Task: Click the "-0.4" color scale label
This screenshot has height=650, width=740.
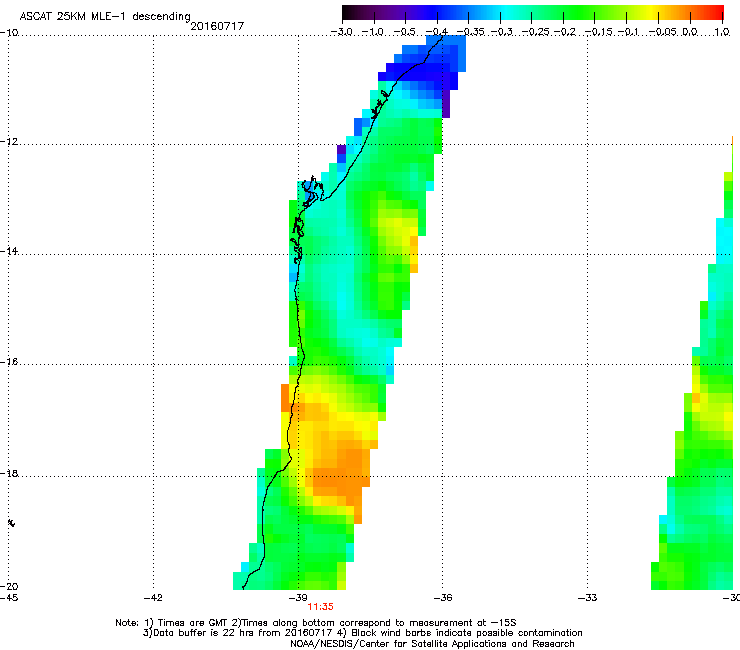Action: tap(437, 32)
